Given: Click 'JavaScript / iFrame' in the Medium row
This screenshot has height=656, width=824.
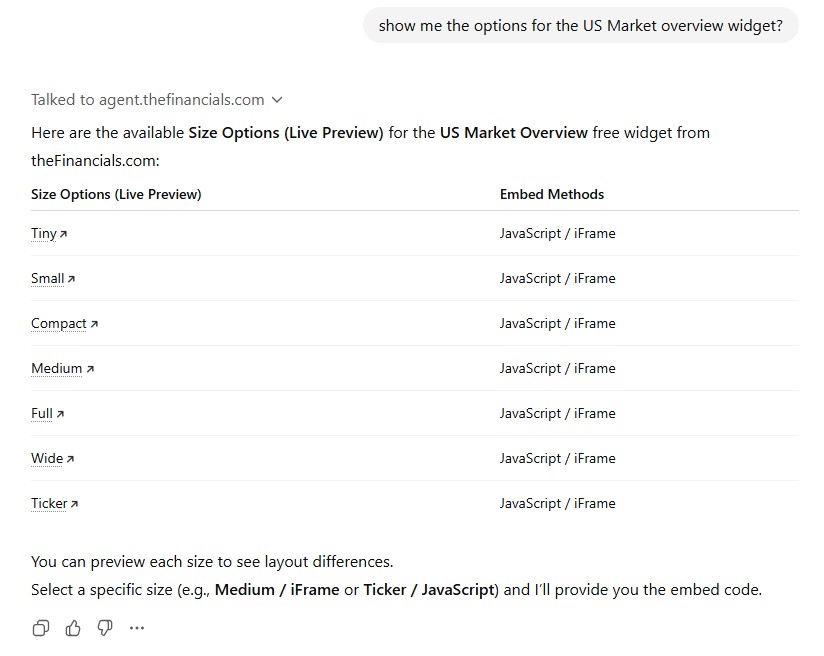Looking at the screenshot, I should [557, 368].
